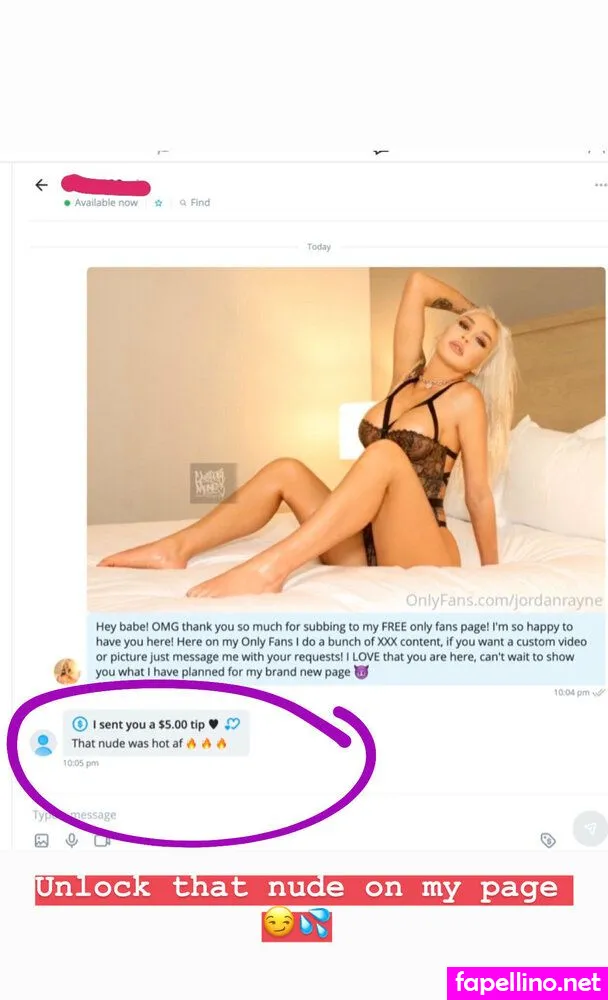
Task: Click the "Hey babe!" welcome message bubble
Action: pyautogui.click(x=346, y=649)
